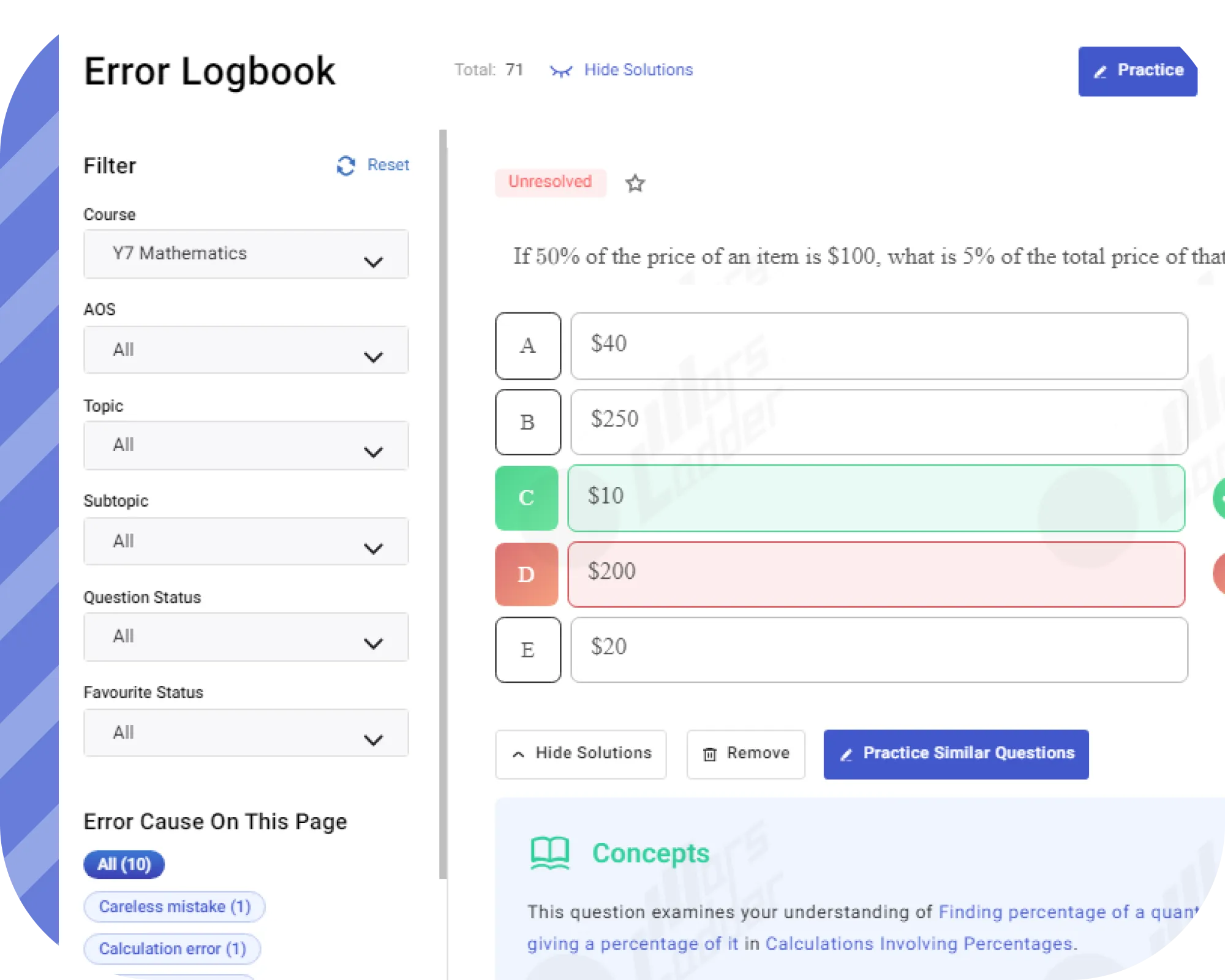Select answer option letter E
The height and width of the screenshot is (980, 1225).
click(528, 649)
